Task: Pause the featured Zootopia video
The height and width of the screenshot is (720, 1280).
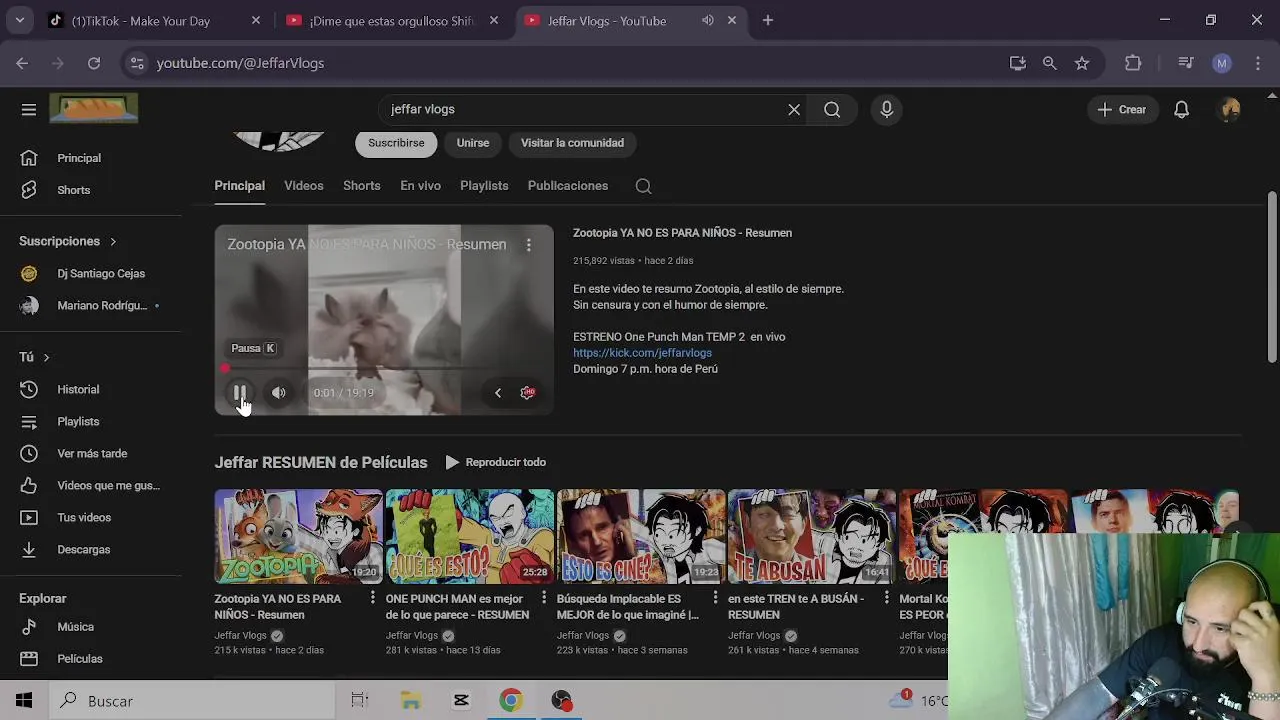Action: 240,393
